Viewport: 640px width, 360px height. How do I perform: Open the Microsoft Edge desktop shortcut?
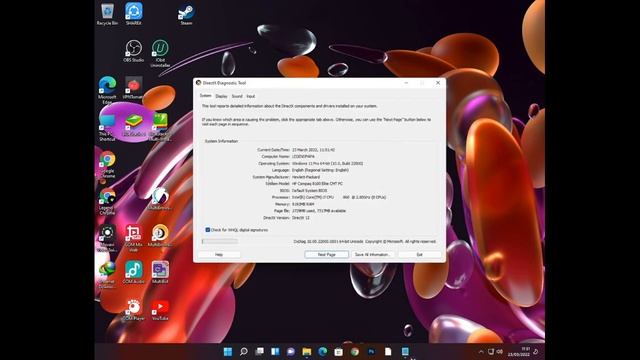click(x=107, y=90)
